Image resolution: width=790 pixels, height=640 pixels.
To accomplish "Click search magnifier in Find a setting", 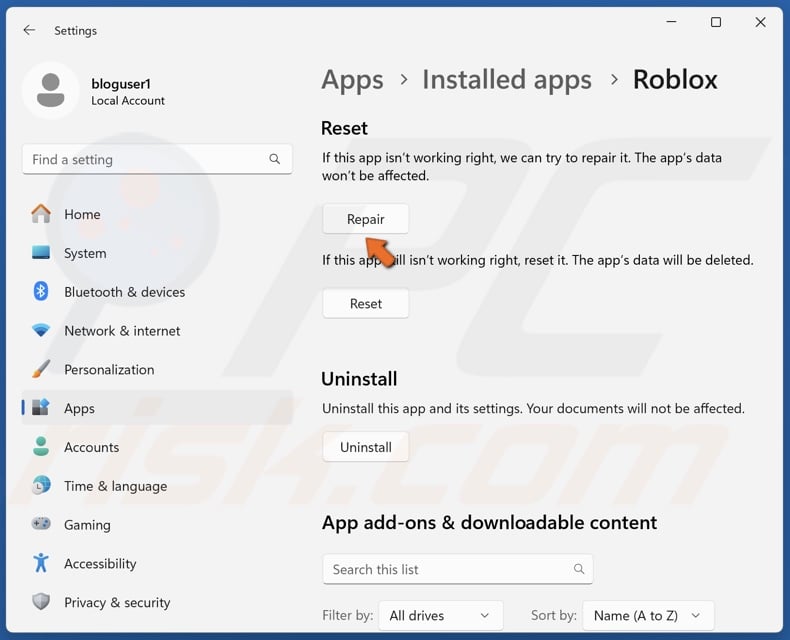I will coord(275,159).
